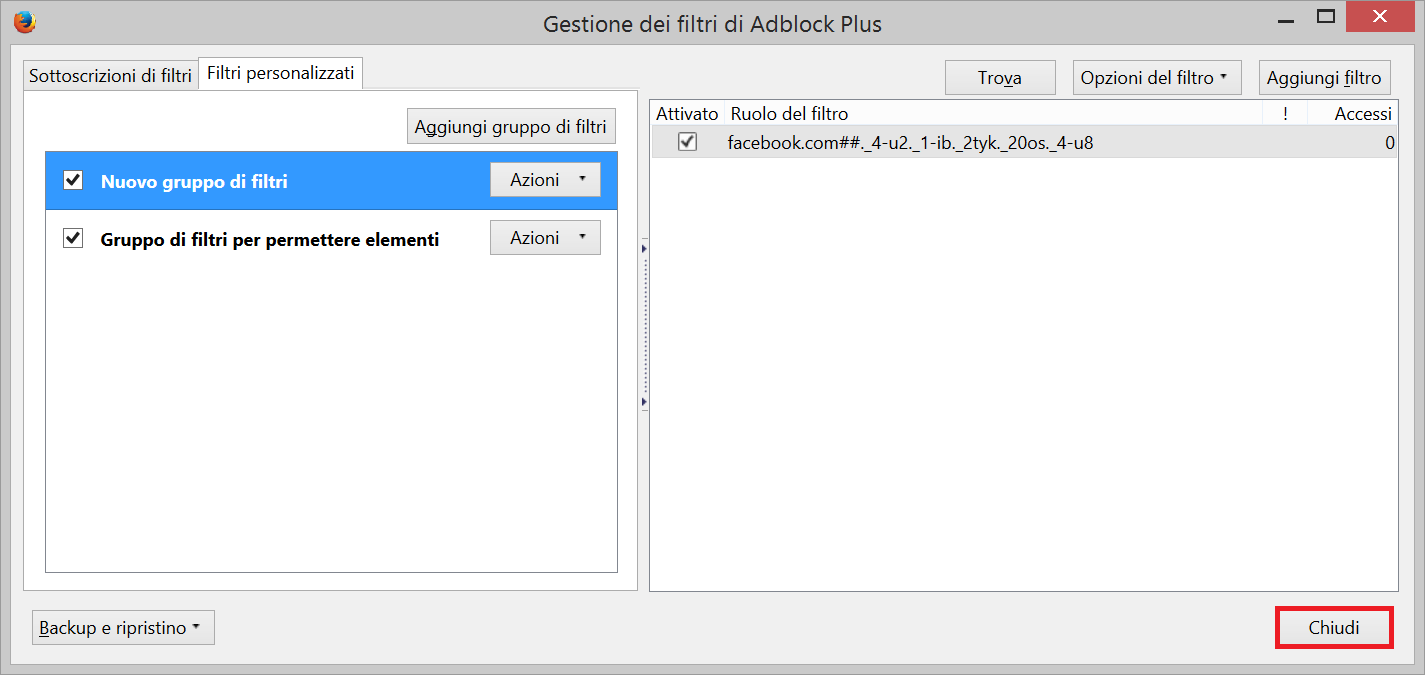Uncheck Gruppo di filtri per permettere elementi
The width and height of the screenshot is (1425, 675).
pos(73,239)
